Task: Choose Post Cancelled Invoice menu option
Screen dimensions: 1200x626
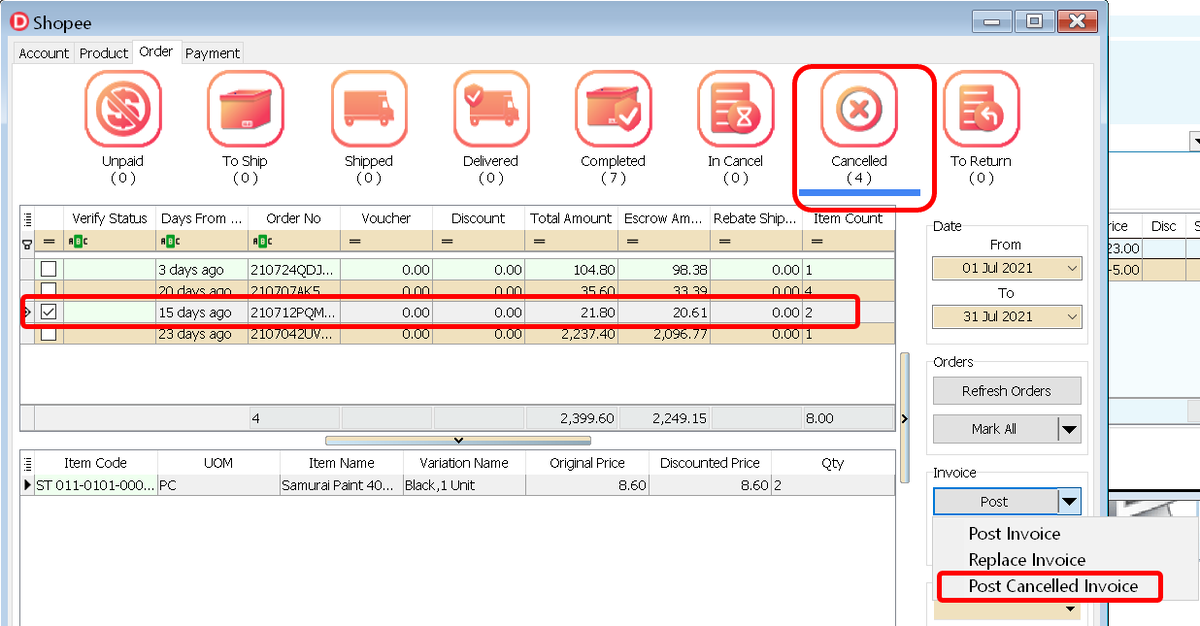Action: (x=1053, y=586)
